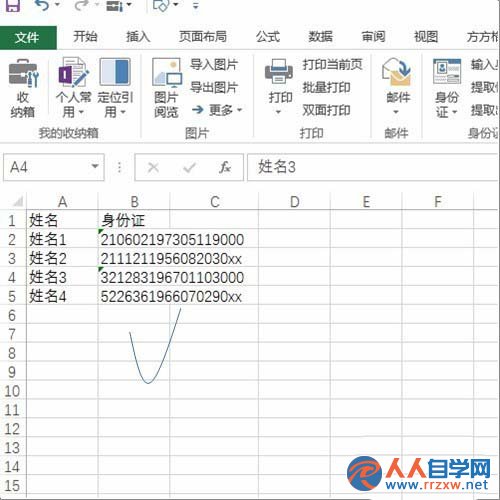Click the formula bar showing 姓名3

373,167
